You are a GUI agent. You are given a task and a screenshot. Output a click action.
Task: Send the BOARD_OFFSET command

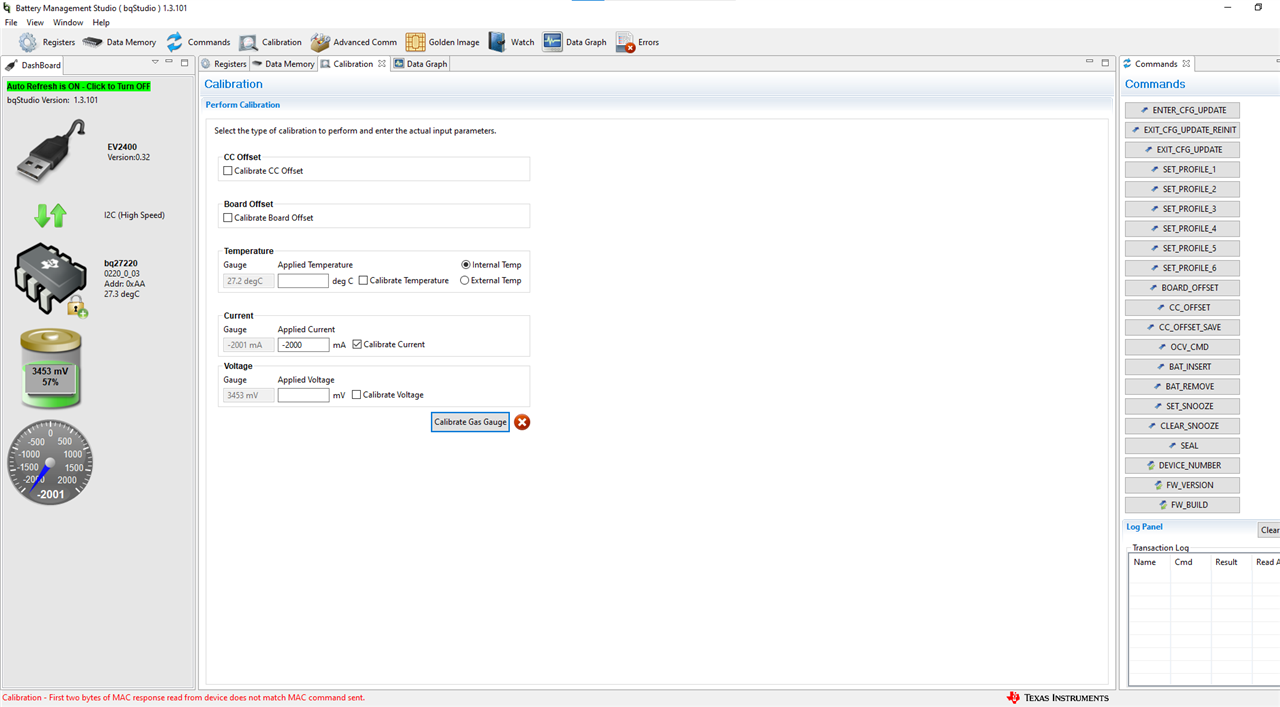pyautogui.click(x=1182, y=288)
